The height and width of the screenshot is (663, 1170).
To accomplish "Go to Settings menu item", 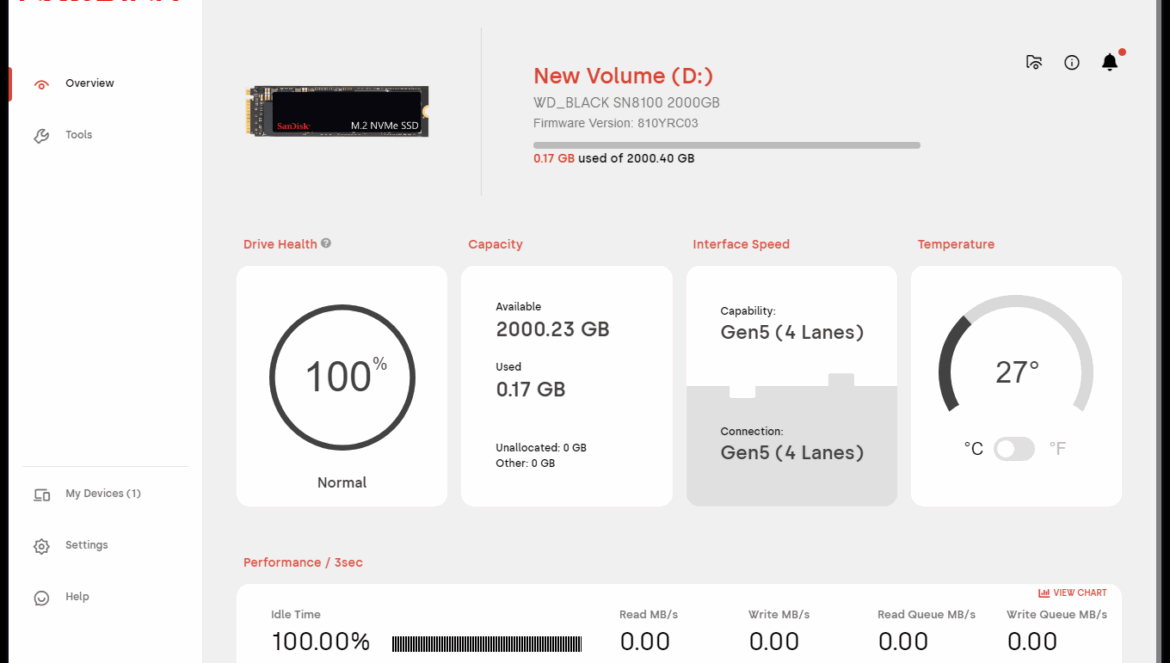I will tap(87, 544).
